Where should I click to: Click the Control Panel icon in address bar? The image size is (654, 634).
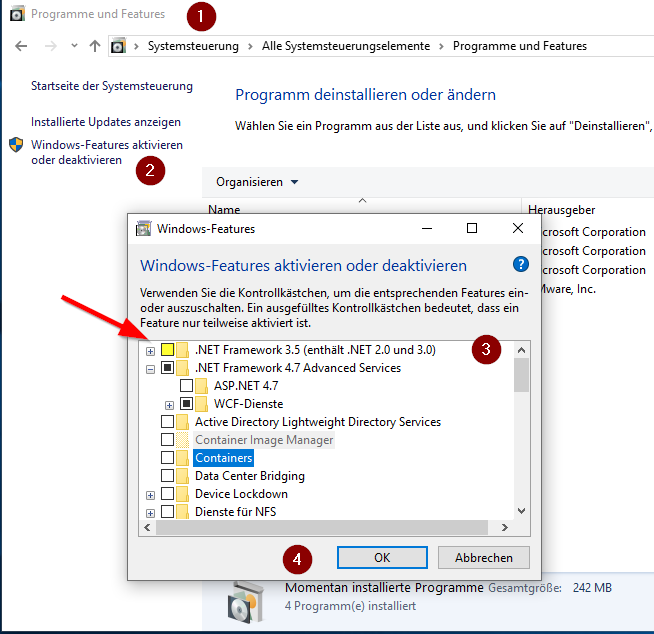click(118, 46)
